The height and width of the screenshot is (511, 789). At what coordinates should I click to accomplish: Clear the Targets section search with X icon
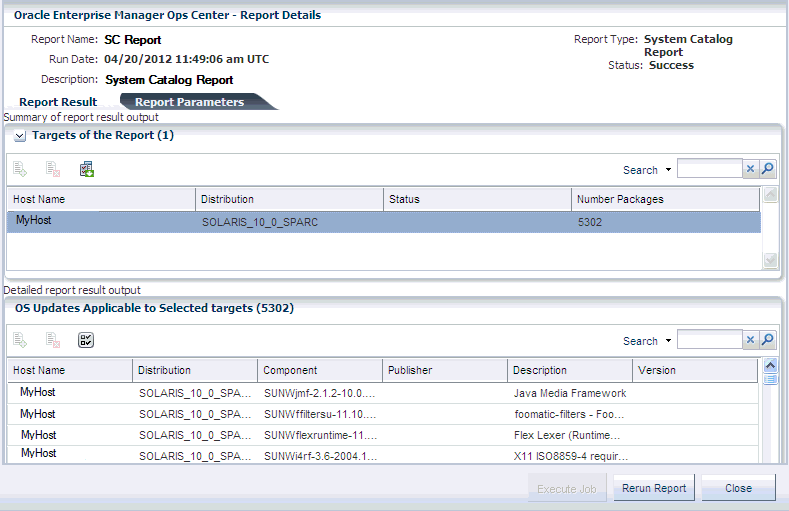pyautogui.click(x=750, y=168)
